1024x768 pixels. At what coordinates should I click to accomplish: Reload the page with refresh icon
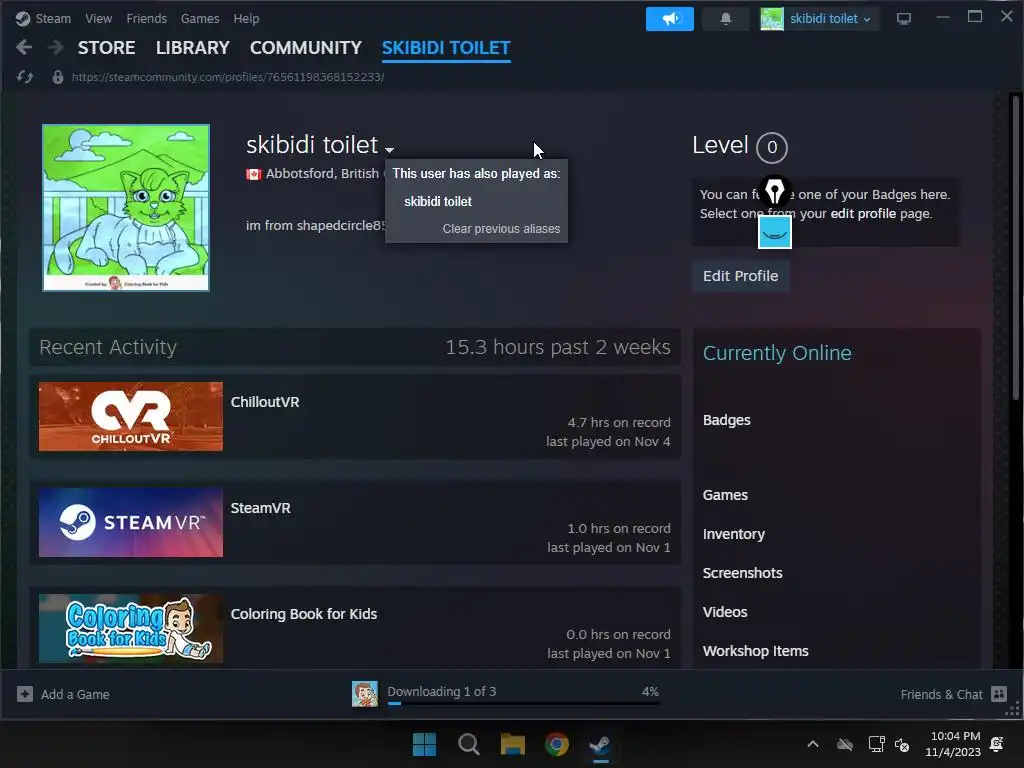tap(25, 77)
